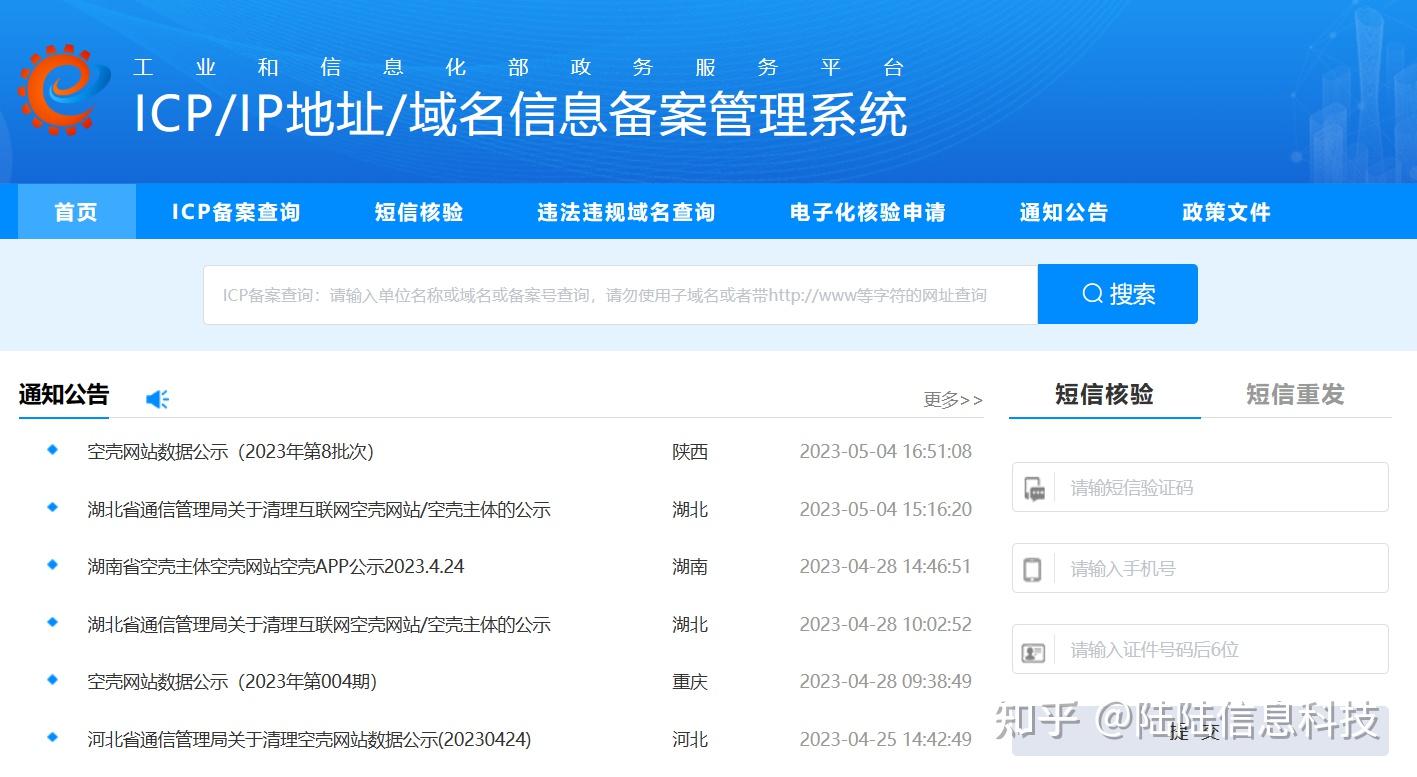Image resolution: width=1417 pixels, height=777 pixels.
Task: Click timestamp 2023-04-28 14:46:51
Action: click(x=886, y=567)
